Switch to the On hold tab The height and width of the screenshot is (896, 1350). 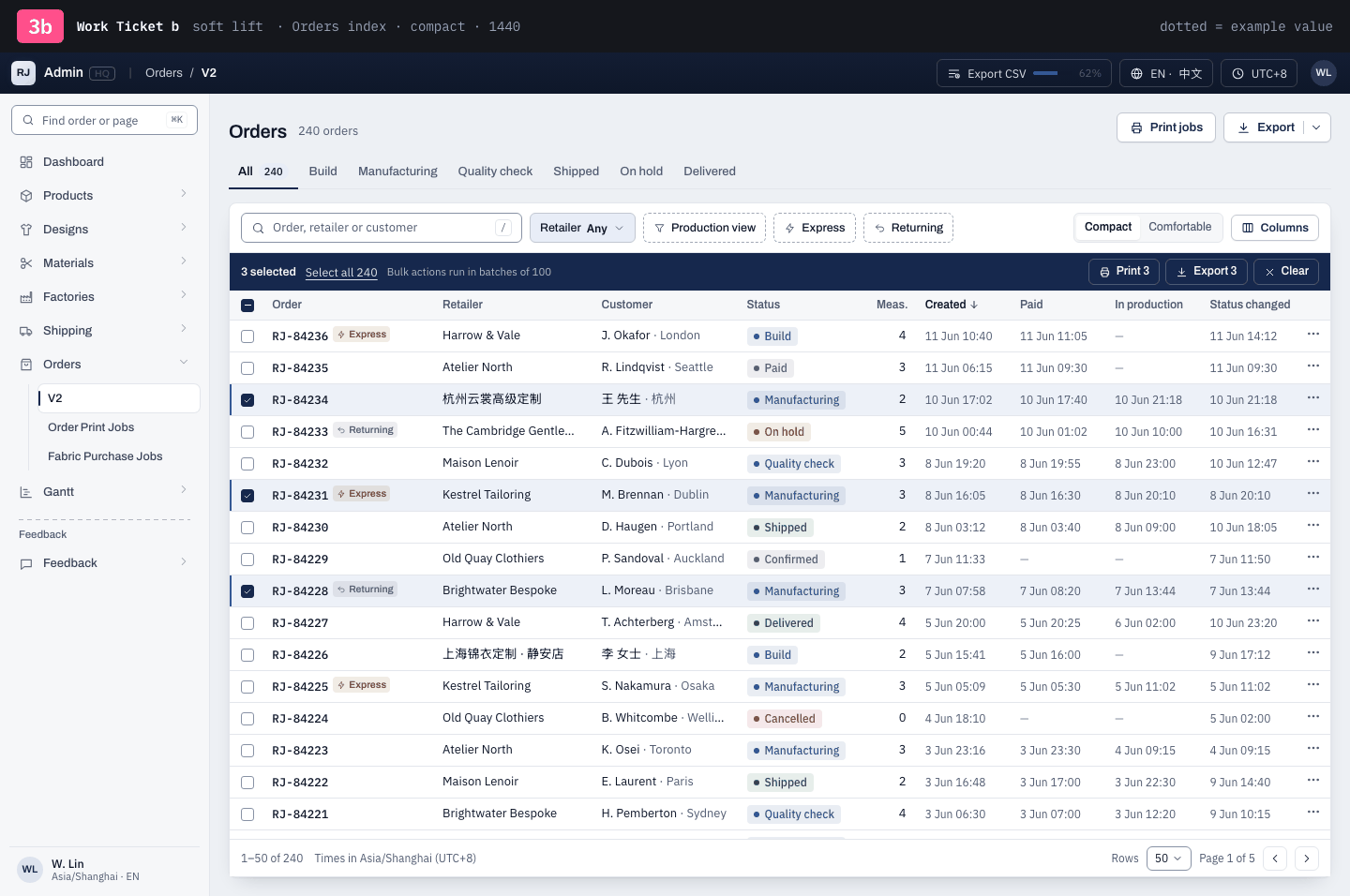[x=641, y=172]
